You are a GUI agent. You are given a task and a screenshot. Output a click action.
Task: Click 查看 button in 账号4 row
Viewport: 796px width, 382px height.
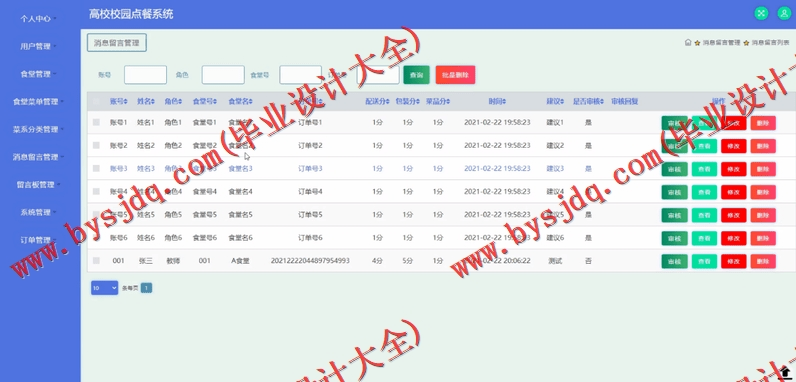pyautogui.click(x=705, y=192)
